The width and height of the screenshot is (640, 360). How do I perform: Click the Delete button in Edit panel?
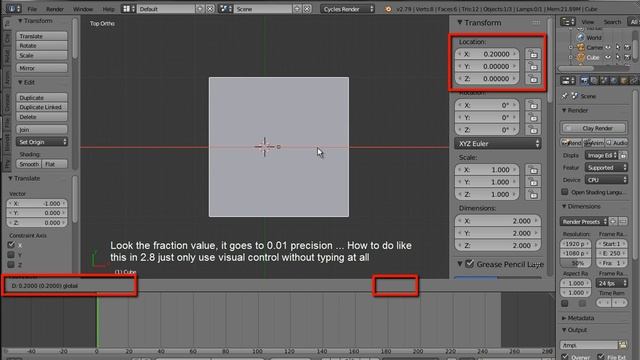[x=42, y=117]
